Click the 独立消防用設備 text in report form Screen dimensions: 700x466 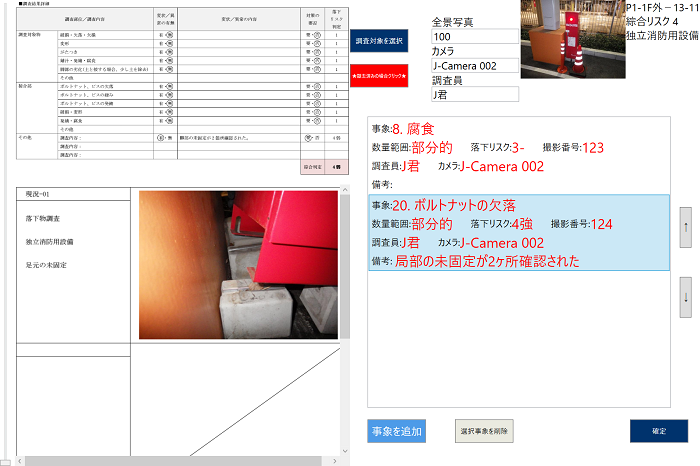50,241
